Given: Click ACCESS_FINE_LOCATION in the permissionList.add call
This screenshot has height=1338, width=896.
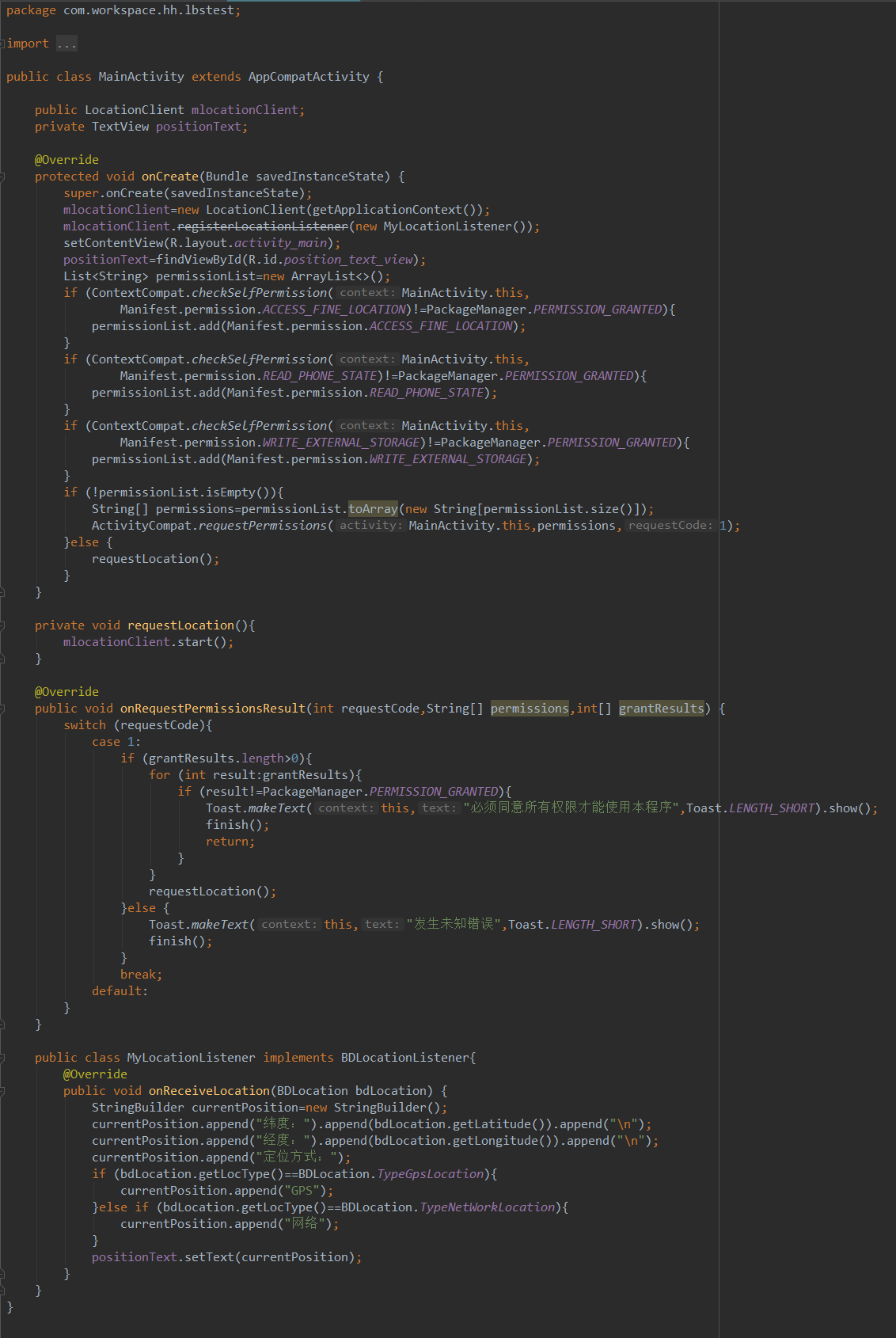Looking at the screenshot, I should (x=441, y=326).
